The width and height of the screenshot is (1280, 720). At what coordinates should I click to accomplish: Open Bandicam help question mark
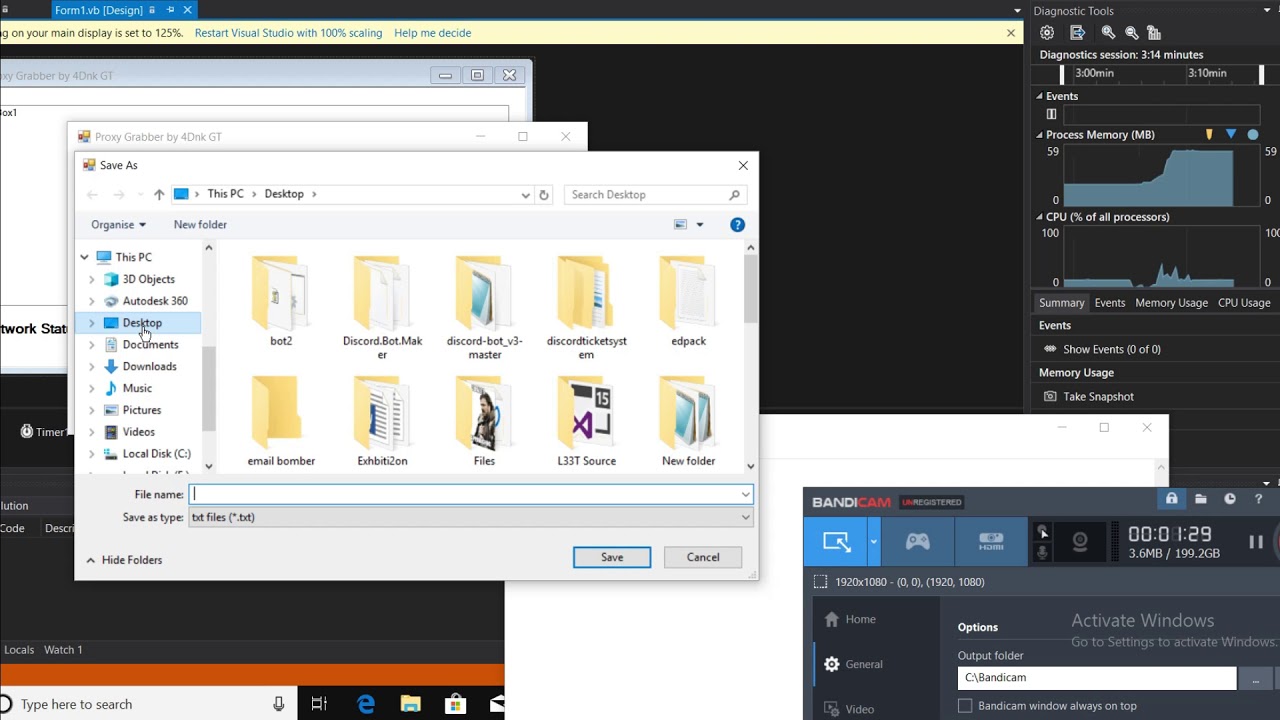pyautogui.click(x=1259, y=499)
